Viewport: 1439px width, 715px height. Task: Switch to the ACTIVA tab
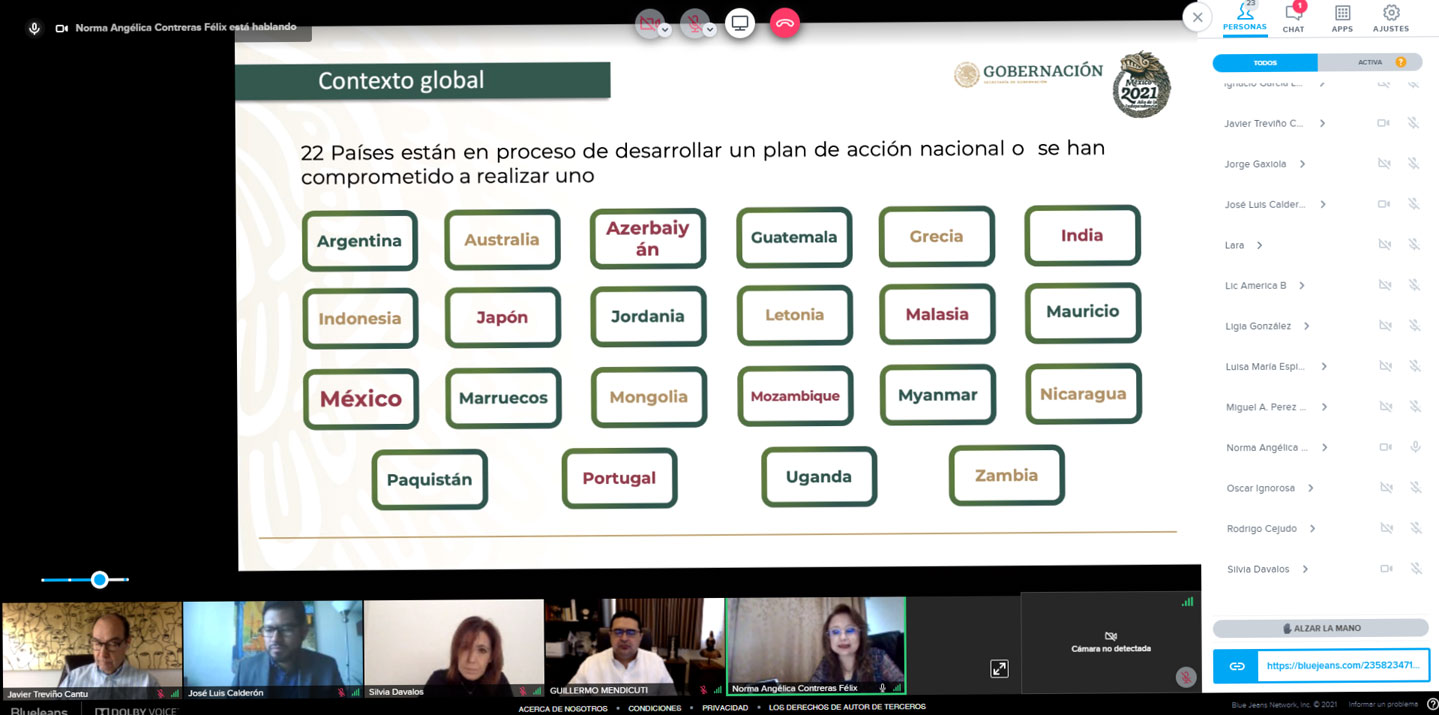click(x=1370, y=63)
